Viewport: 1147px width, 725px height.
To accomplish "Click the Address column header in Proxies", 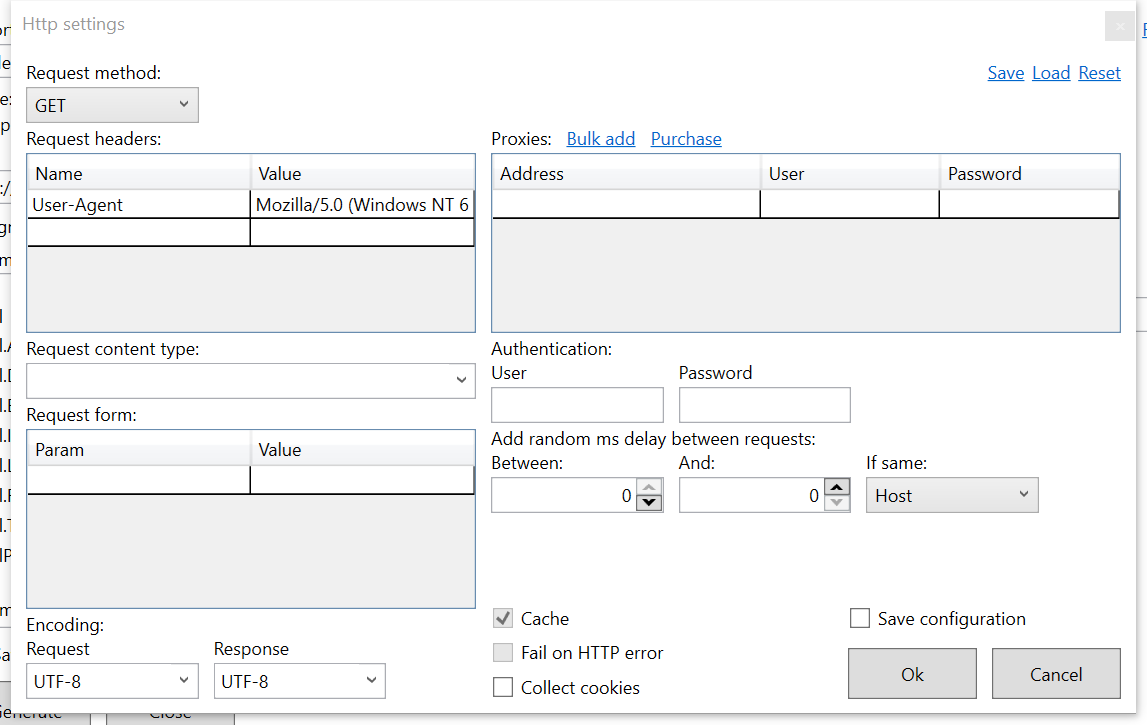I will click(626, 173).
